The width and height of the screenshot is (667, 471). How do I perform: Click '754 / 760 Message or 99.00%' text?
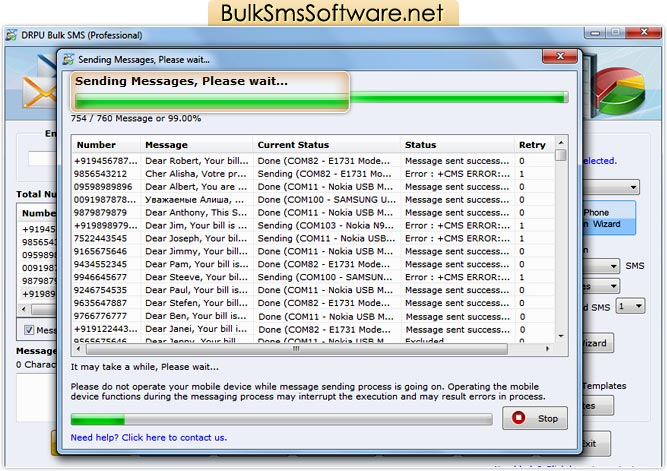(136, 118)
